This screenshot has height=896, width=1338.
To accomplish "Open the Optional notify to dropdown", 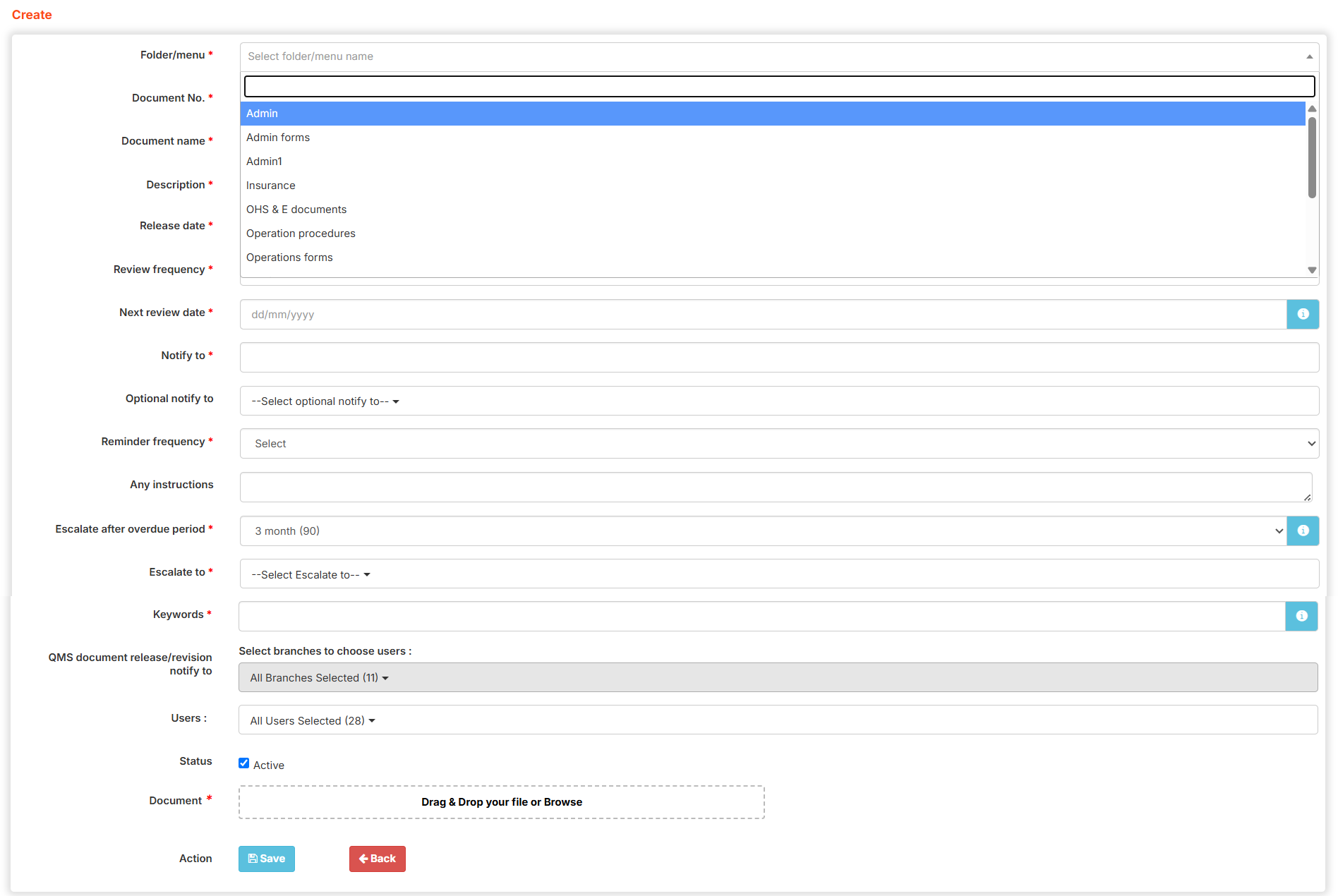I will 779,401.
